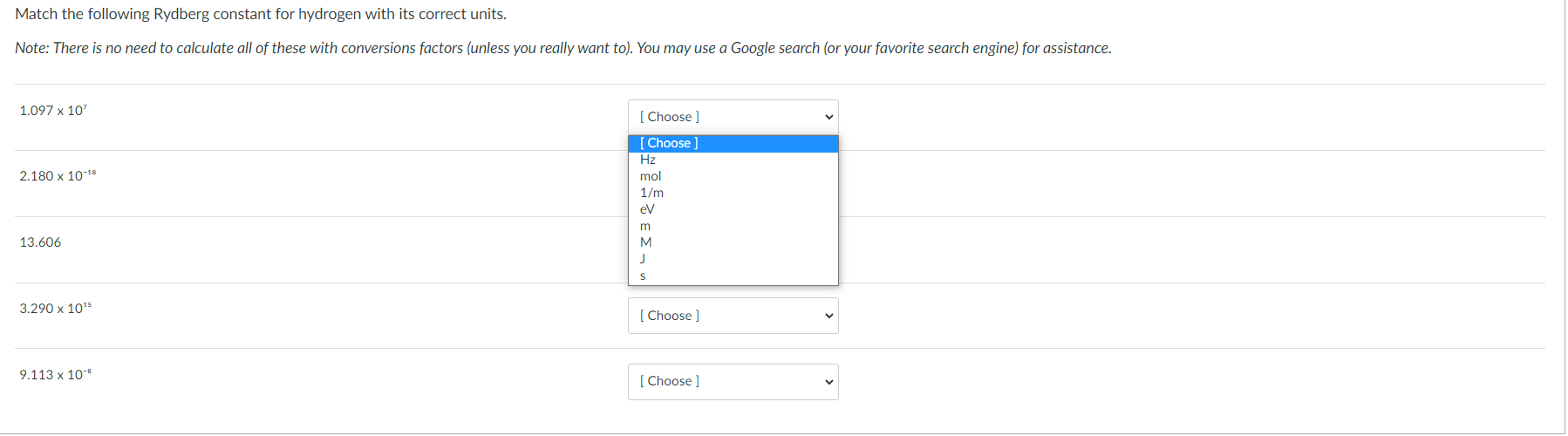The image size is (1568, 436).
Task: Expand the dropdown for 9.113 x 10^-8
Action: pos(733,382)
